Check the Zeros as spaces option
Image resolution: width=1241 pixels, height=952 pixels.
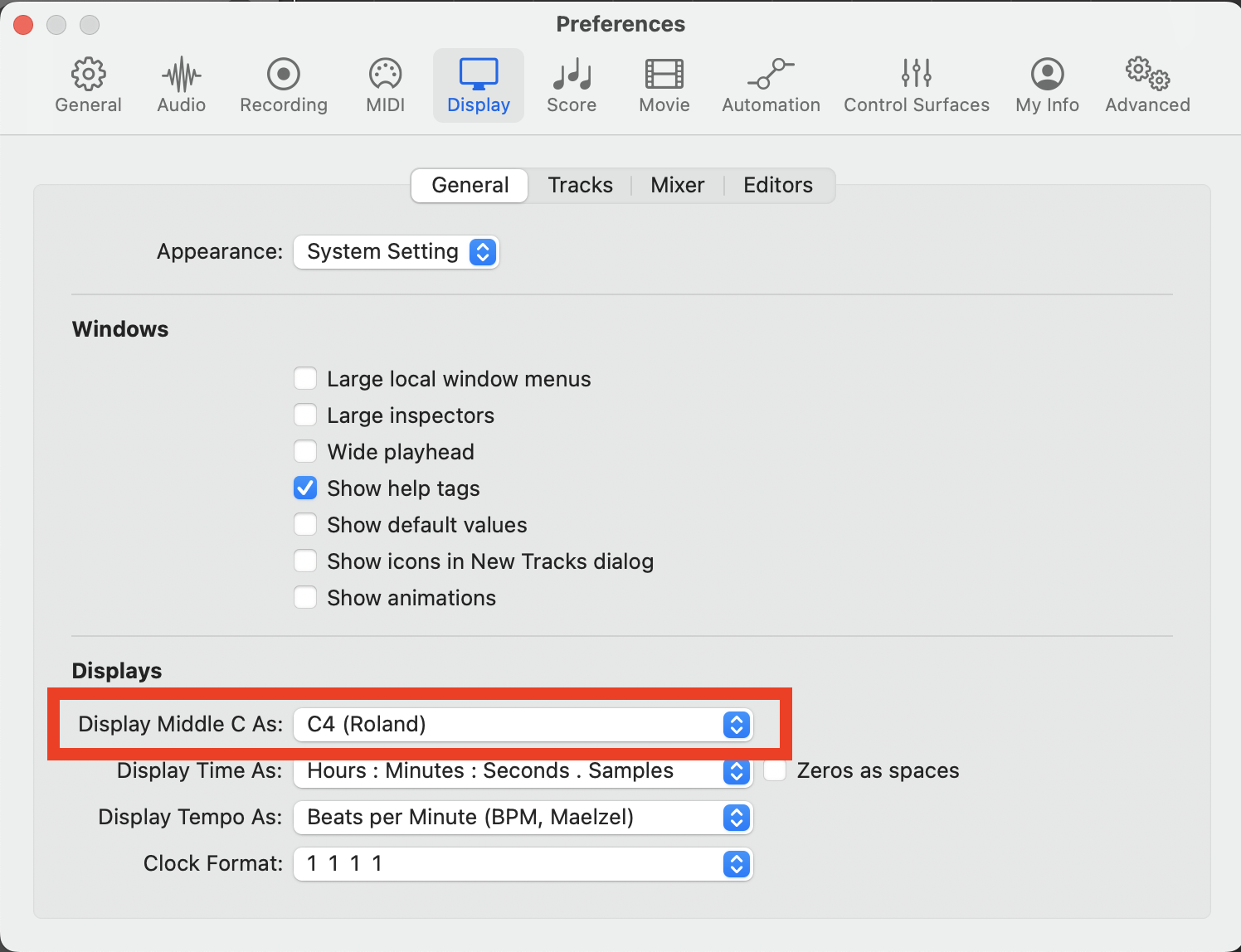coord(775,771)
